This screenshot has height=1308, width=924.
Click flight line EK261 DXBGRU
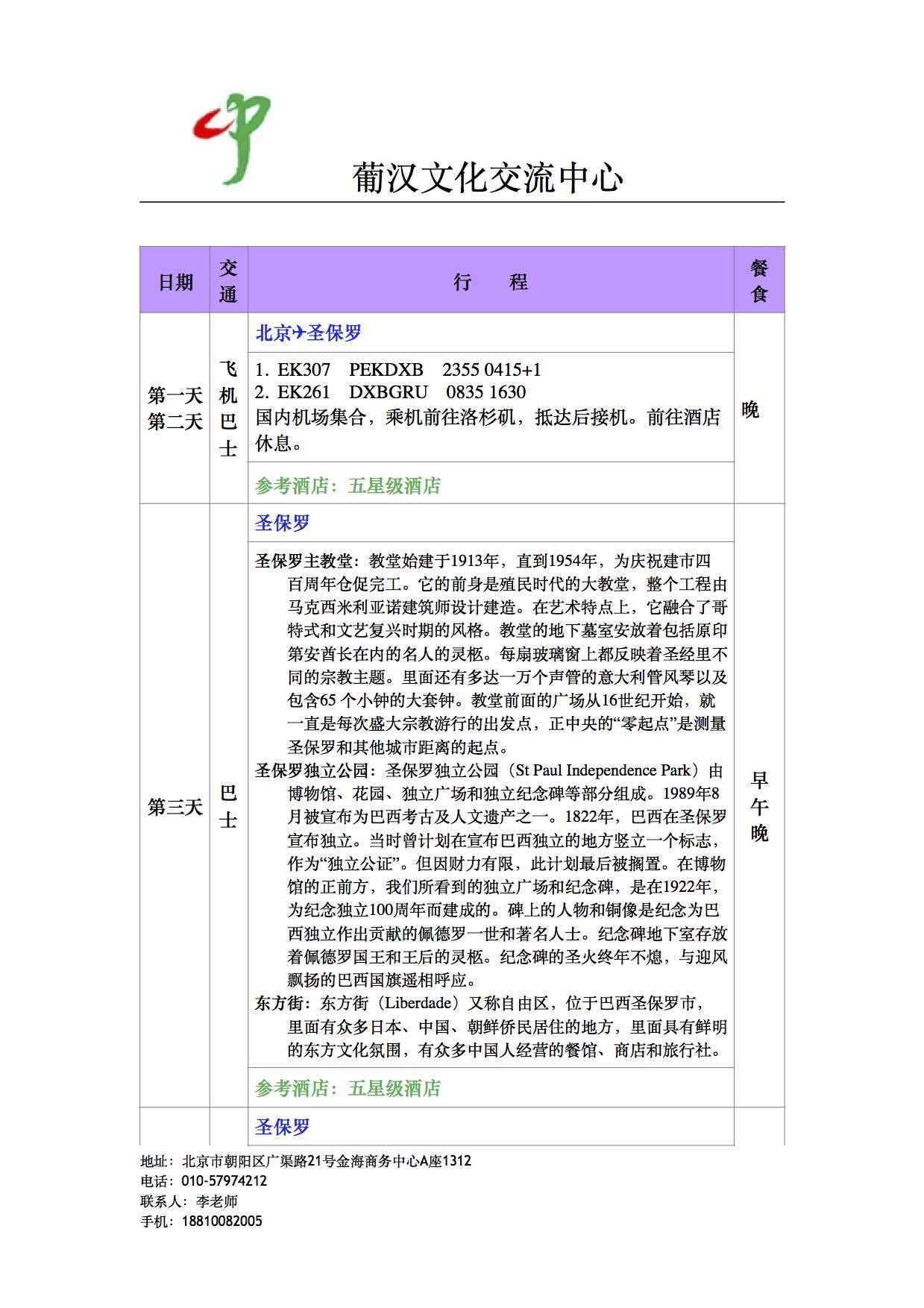coord(391,392)
